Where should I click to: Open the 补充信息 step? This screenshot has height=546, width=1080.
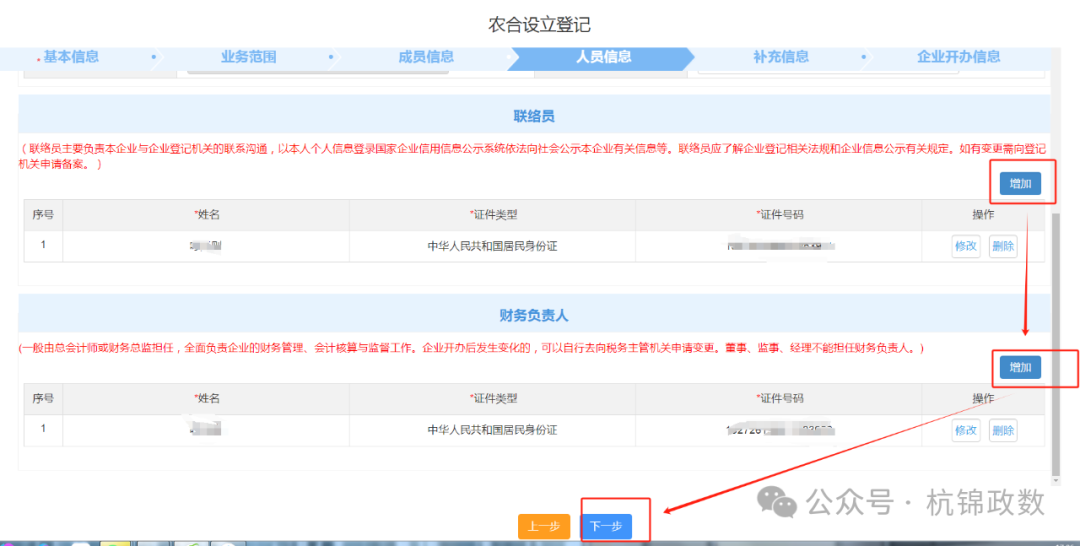(781, 57)
